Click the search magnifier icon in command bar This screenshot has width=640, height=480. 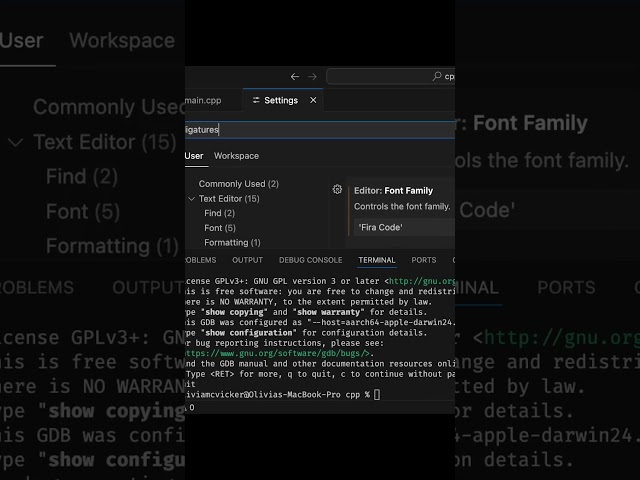(437, 76)
